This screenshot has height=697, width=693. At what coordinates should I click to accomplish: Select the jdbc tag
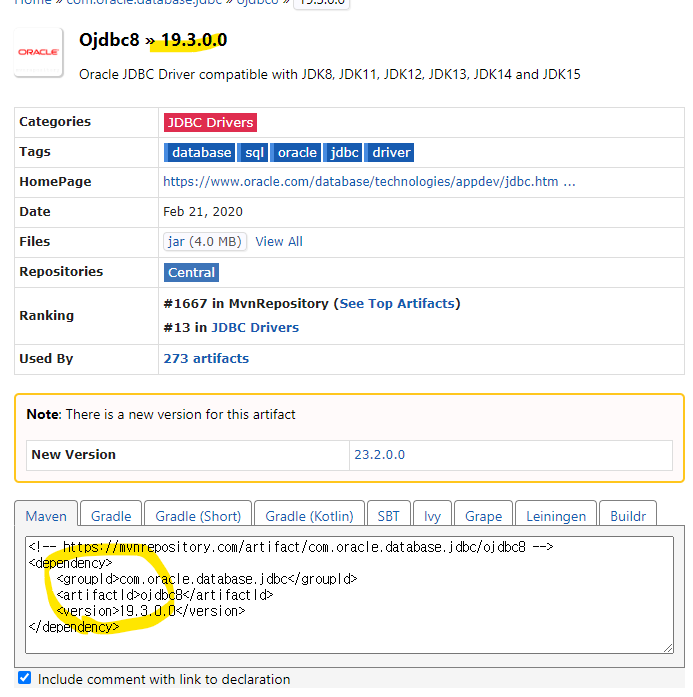(343, 152)
